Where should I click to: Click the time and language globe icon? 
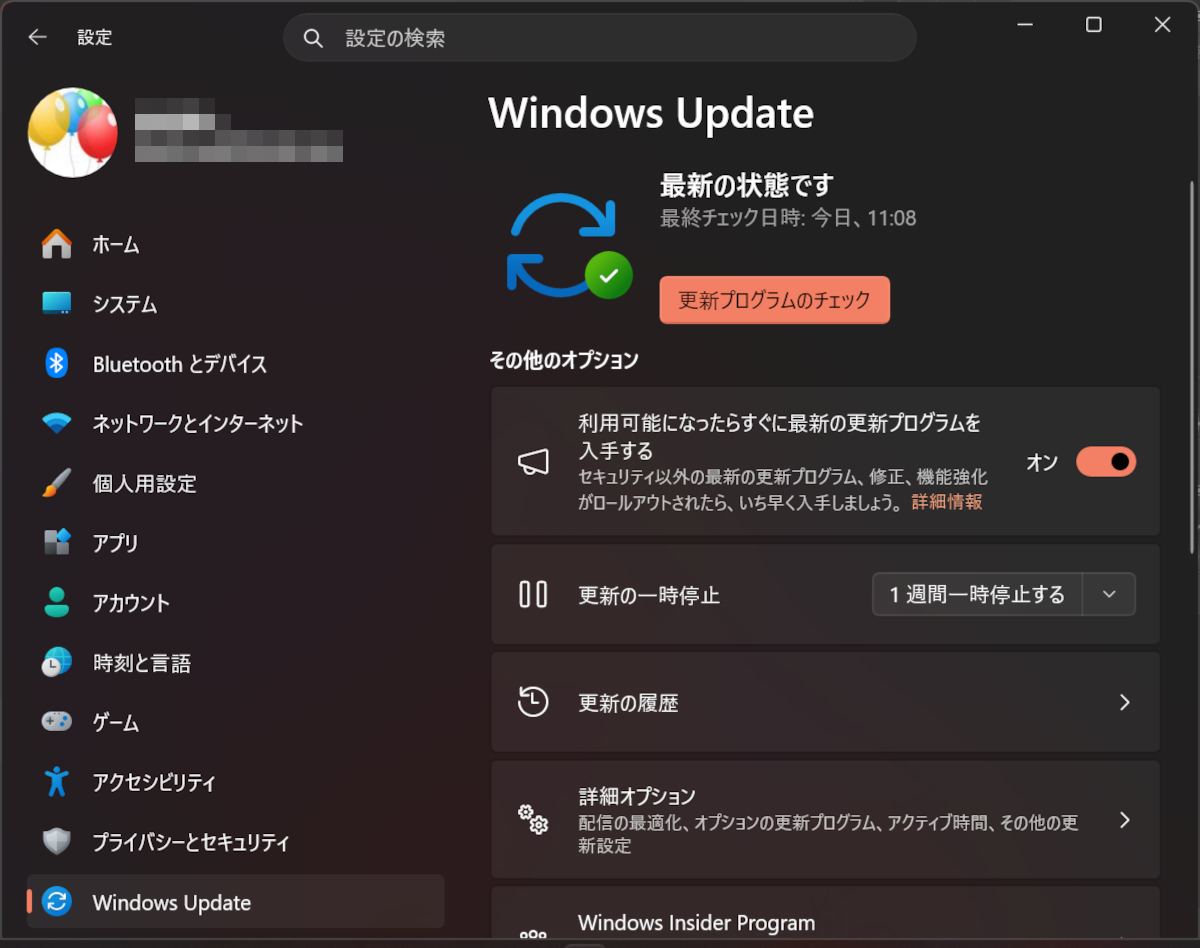(x=57, y=662)
